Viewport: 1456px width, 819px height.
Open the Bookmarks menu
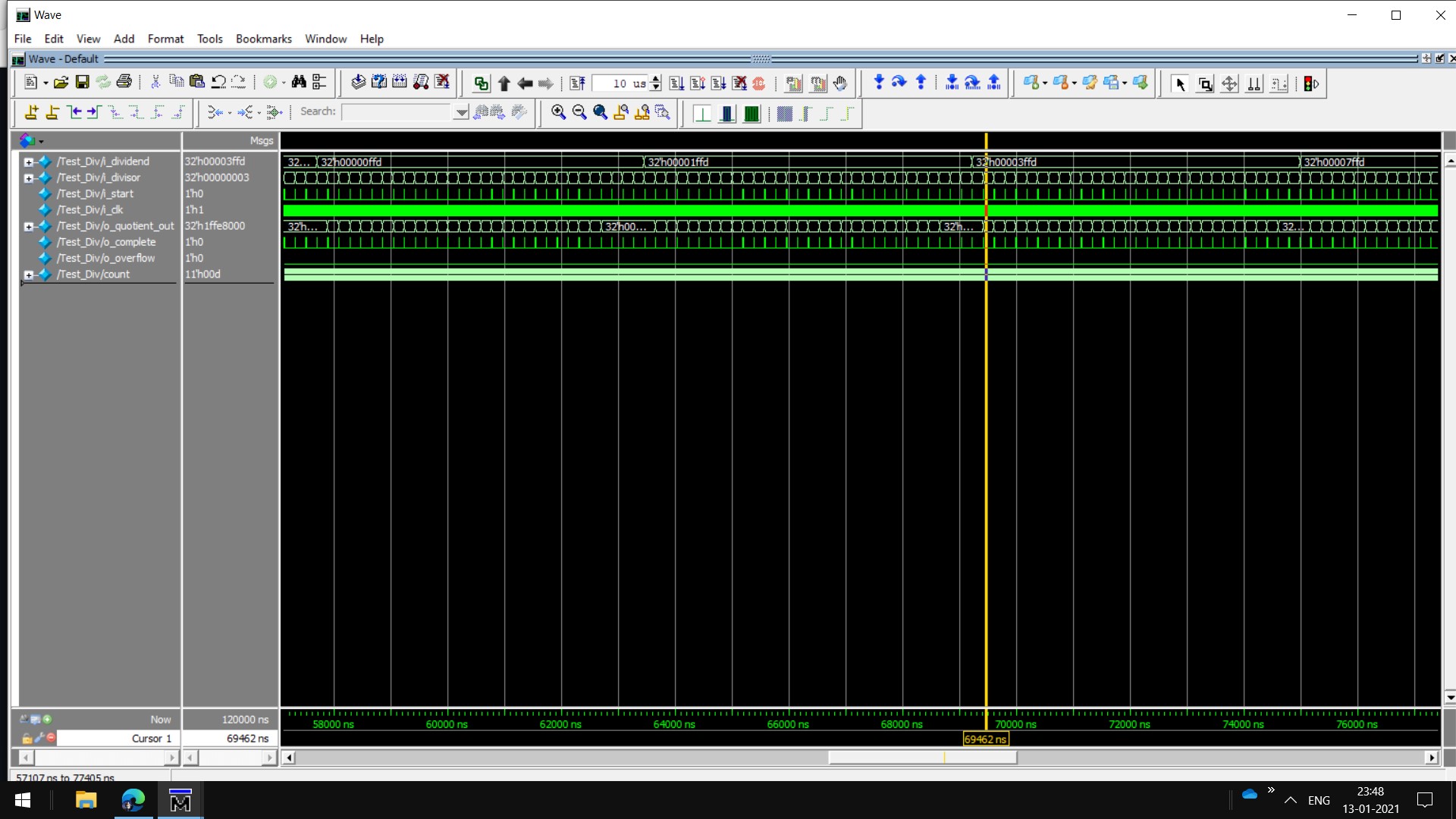(263, 39)
